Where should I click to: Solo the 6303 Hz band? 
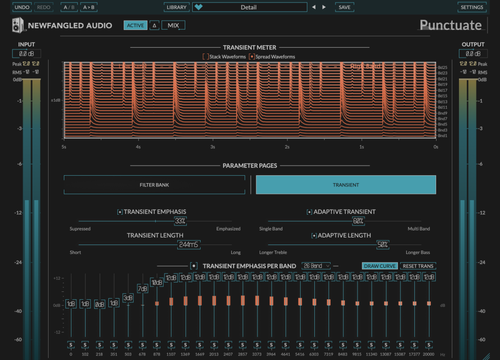pyautogui.click(x=314, y=345)
